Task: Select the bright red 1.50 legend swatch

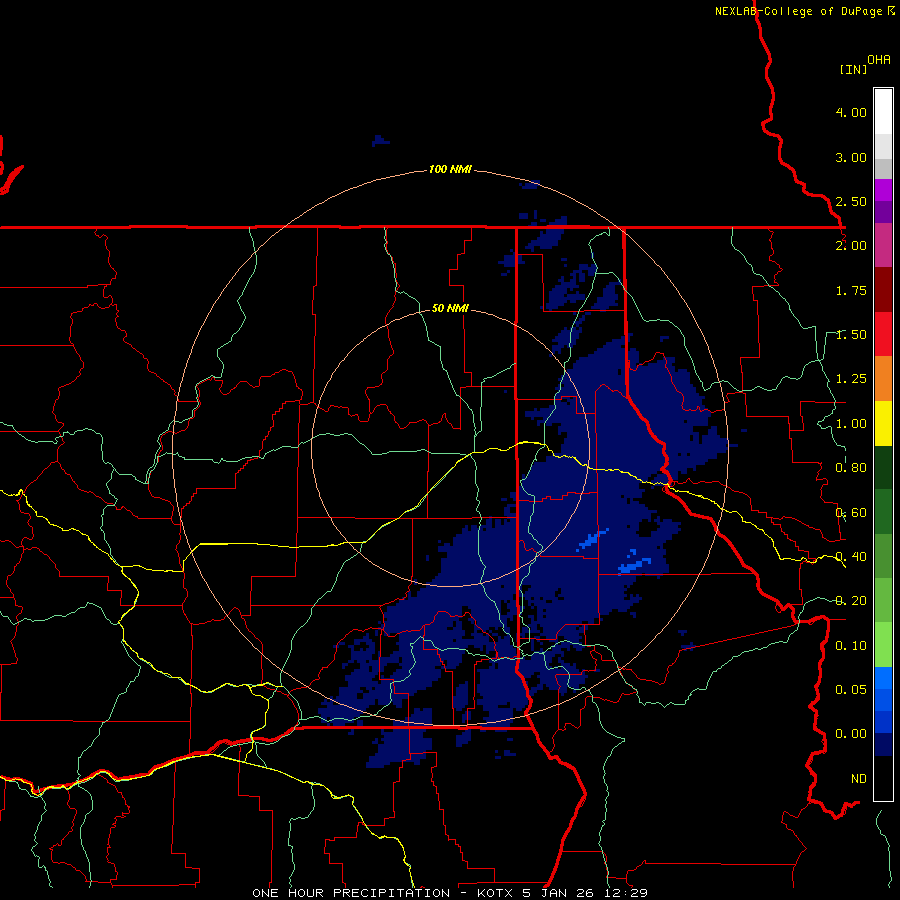Action: pos(883,334)
